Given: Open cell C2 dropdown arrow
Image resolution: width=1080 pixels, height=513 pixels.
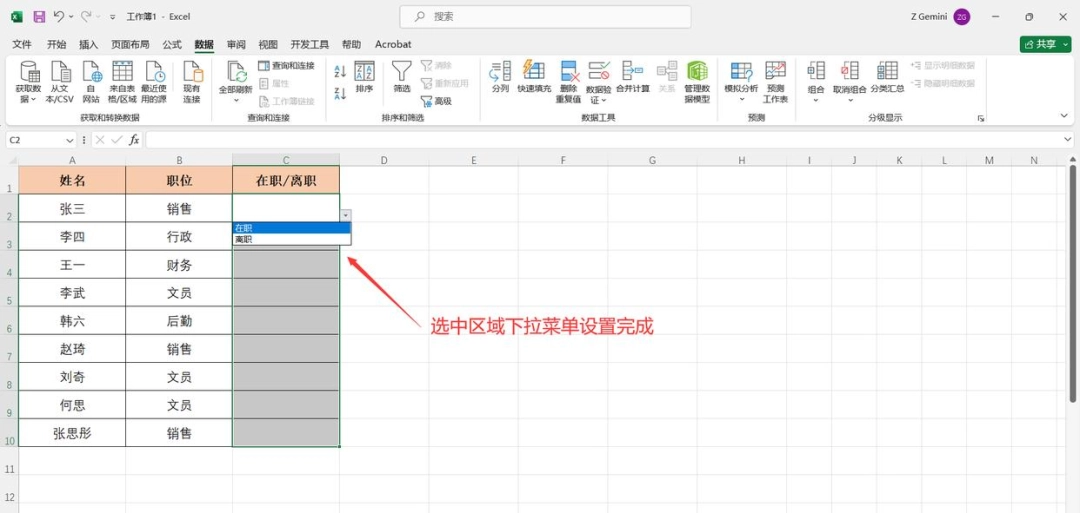Looking at the screenshot, I should point(345,216).
